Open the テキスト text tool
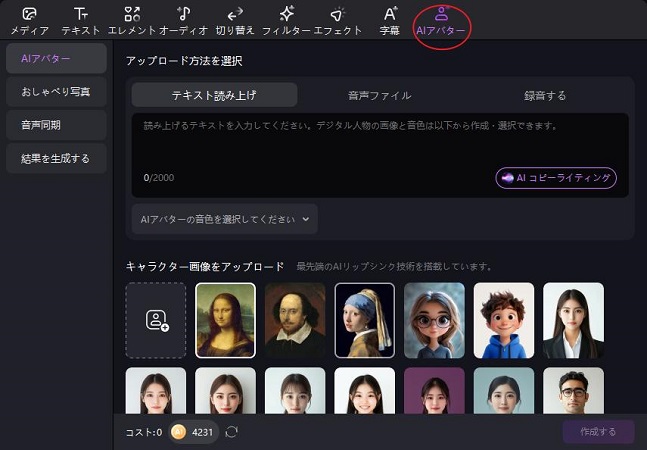This screenshot has height=450, width=647. tap(80, 21)
